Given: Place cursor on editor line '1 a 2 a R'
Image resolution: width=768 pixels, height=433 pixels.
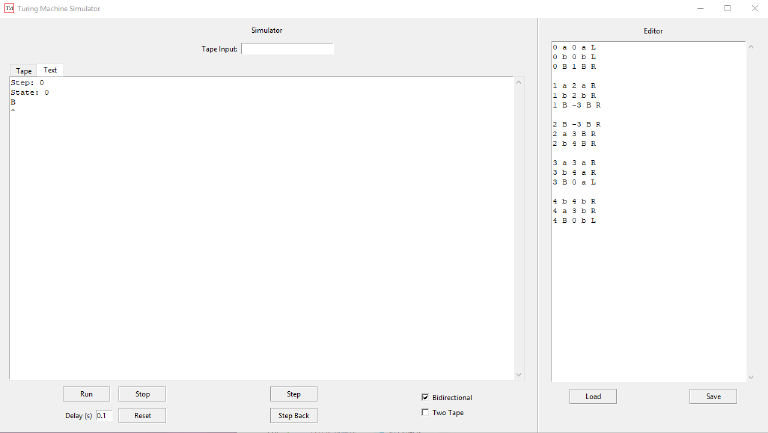Looking at the screenshot, I should 574,86.
